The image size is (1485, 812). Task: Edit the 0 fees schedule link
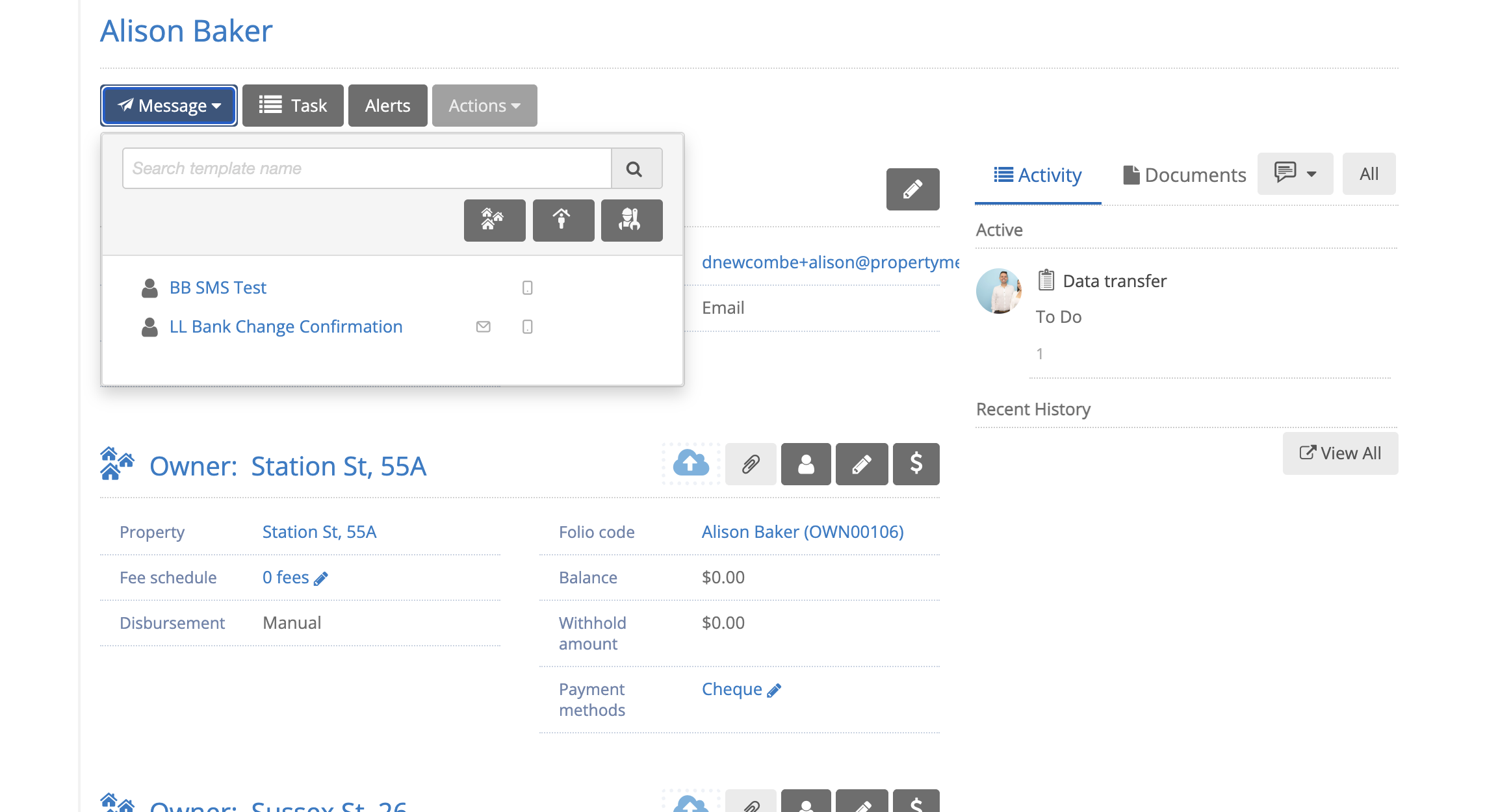pyautogui.click(x=295, y=577)
